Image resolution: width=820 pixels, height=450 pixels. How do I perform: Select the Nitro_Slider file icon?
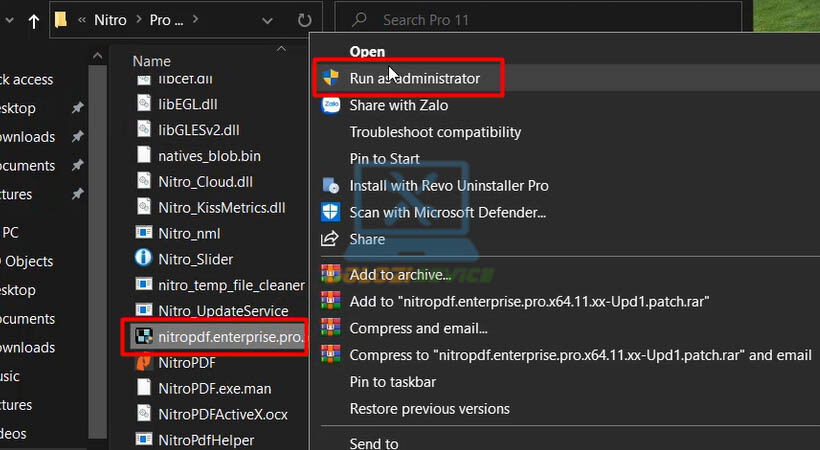click(142, 259)
